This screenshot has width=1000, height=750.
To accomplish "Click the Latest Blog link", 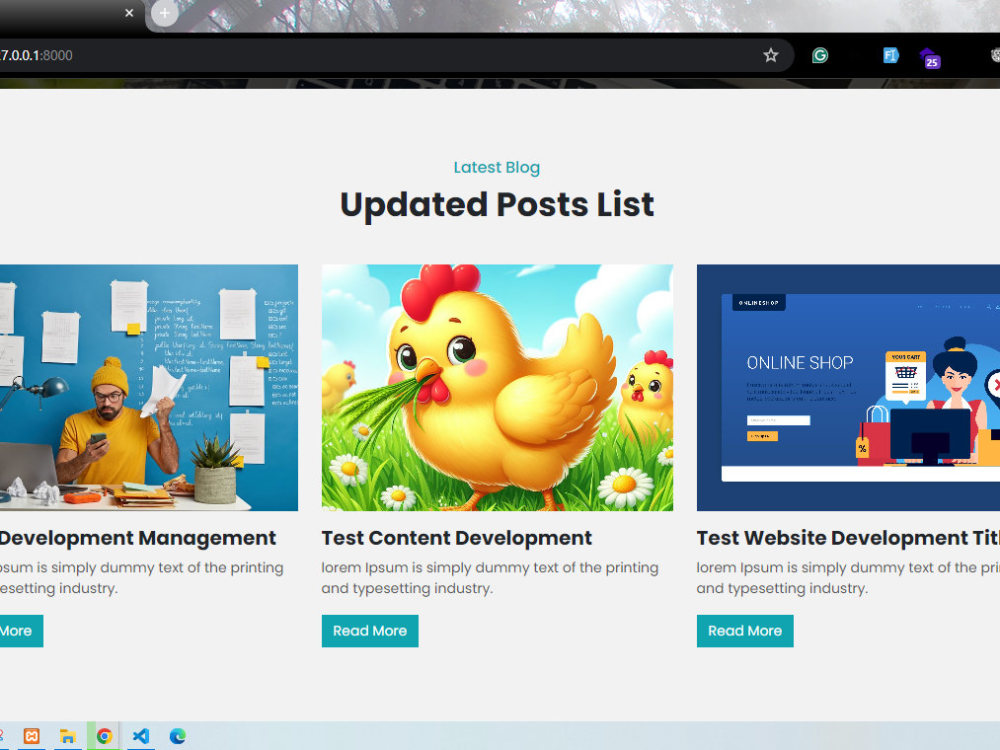I will point(497,167).
